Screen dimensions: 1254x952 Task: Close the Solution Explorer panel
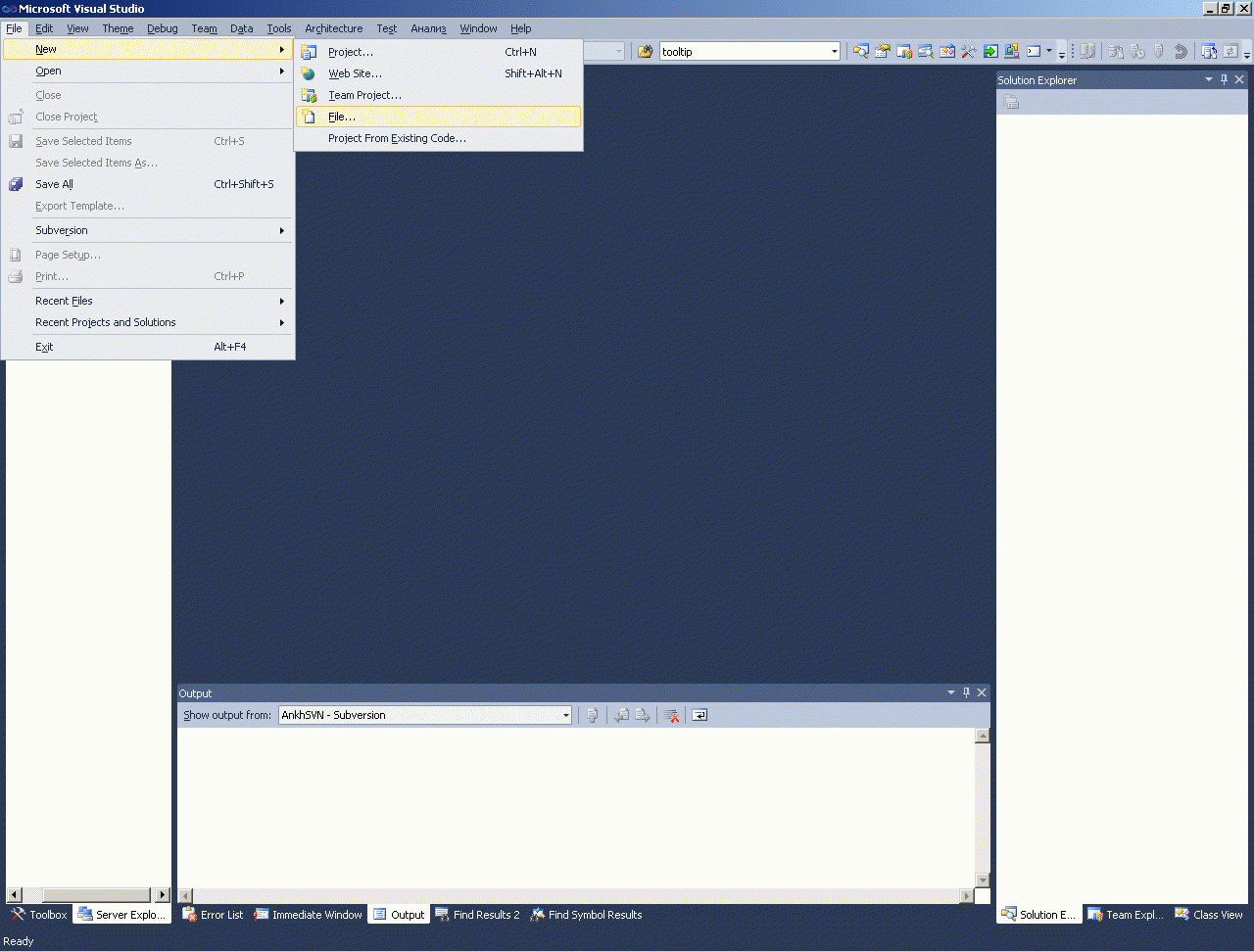tap(1239, 79)
